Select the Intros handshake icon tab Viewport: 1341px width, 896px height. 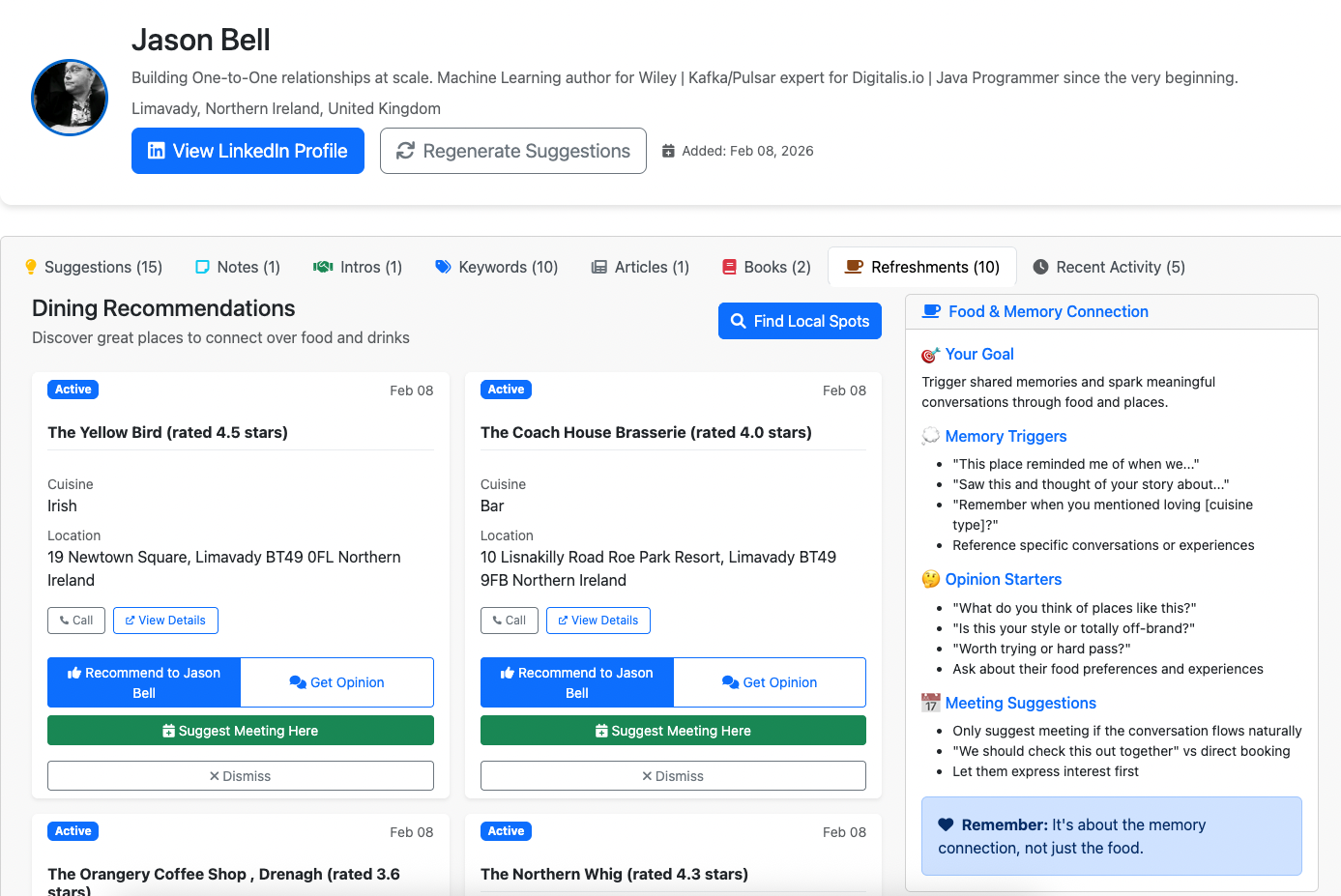[323, 267]
